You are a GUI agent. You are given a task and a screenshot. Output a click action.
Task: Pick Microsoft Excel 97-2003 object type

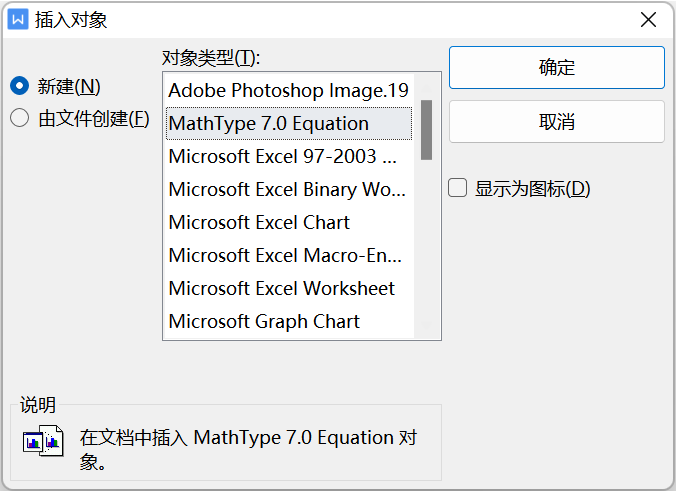click(288, 156)
